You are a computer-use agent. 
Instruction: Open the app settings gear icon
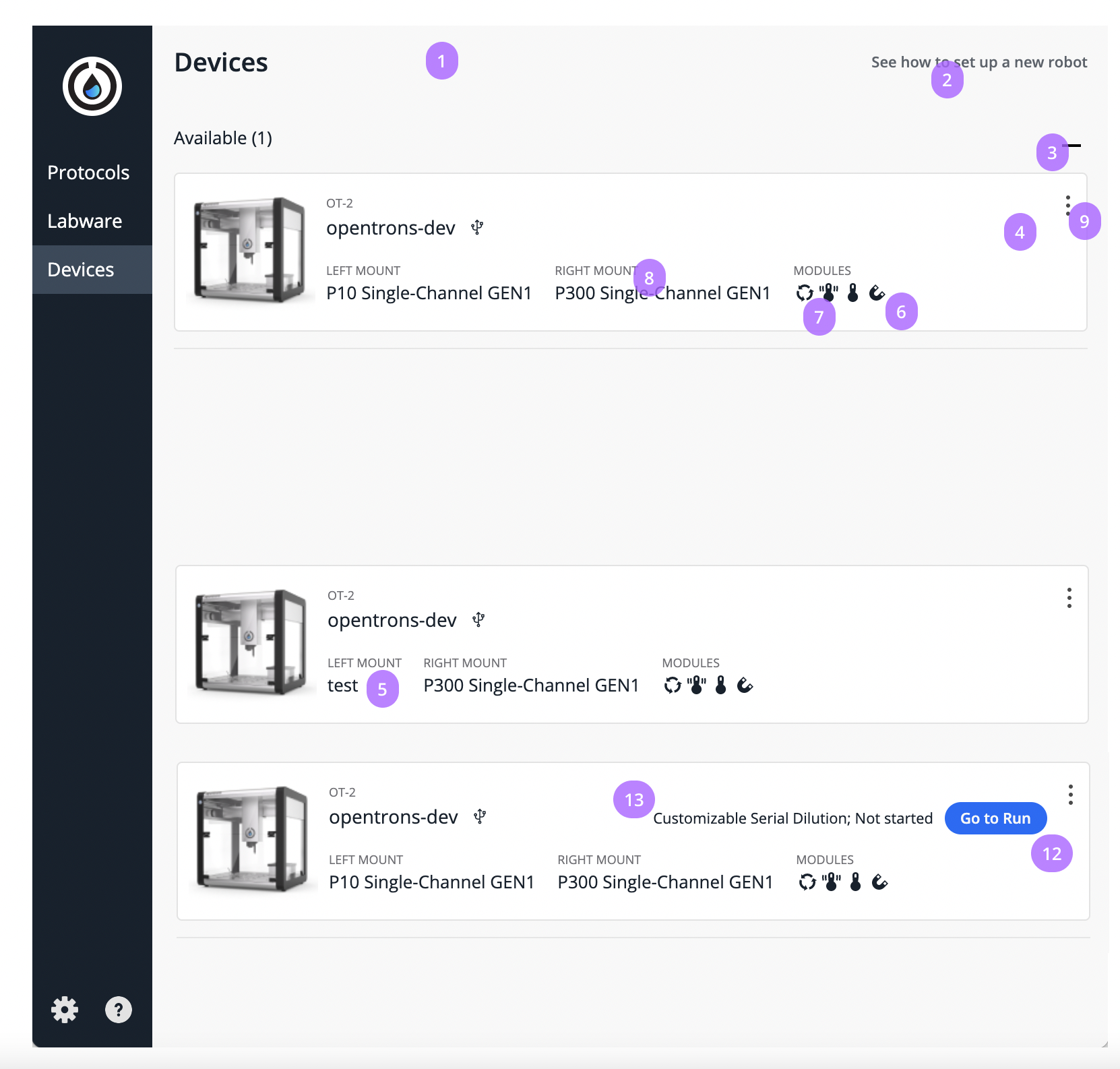(65, 1010)
